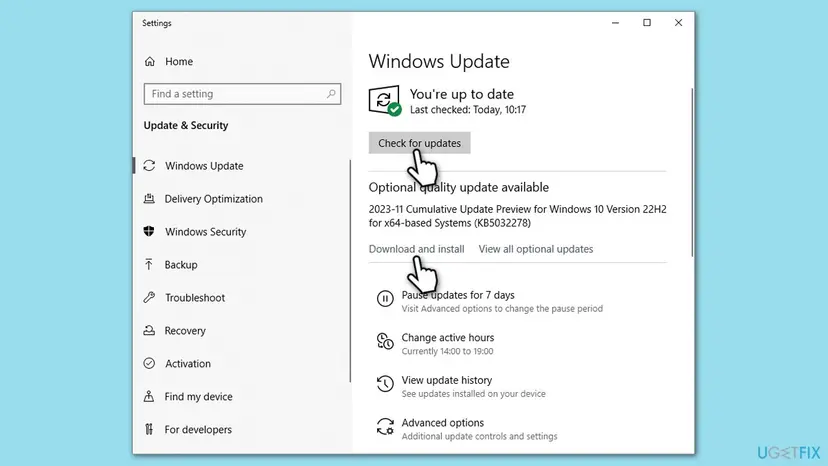Click 'Currently 14:00 to 19:00' text
Viewport: 828px width, 466px height.
447,351
